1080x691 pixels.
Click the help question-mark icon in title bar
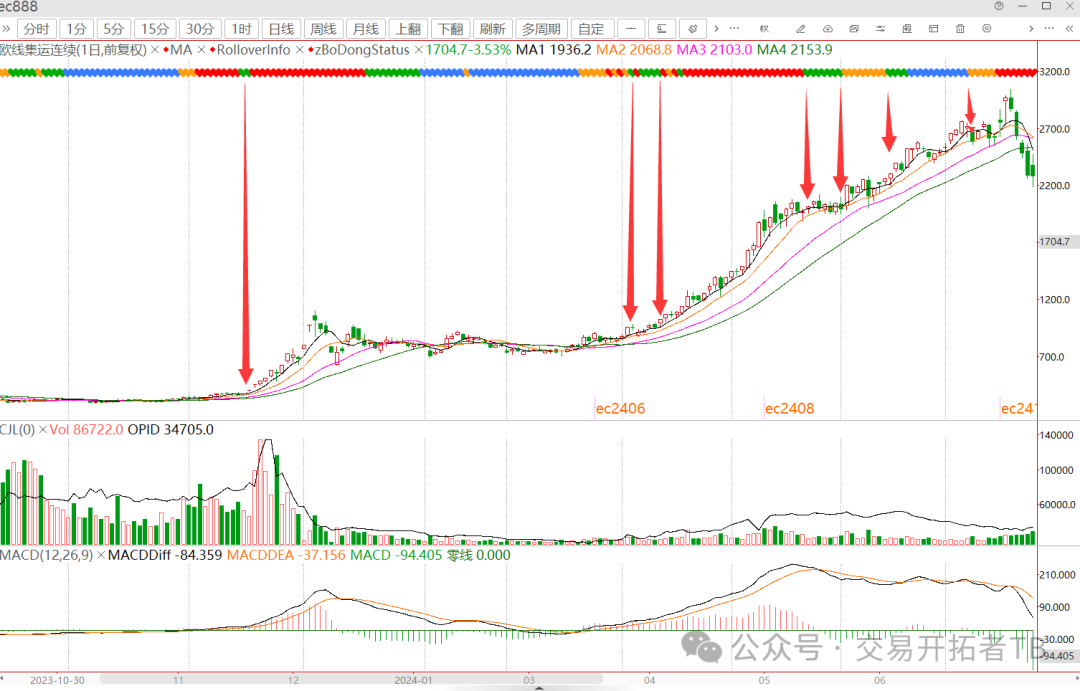point(999,6)
